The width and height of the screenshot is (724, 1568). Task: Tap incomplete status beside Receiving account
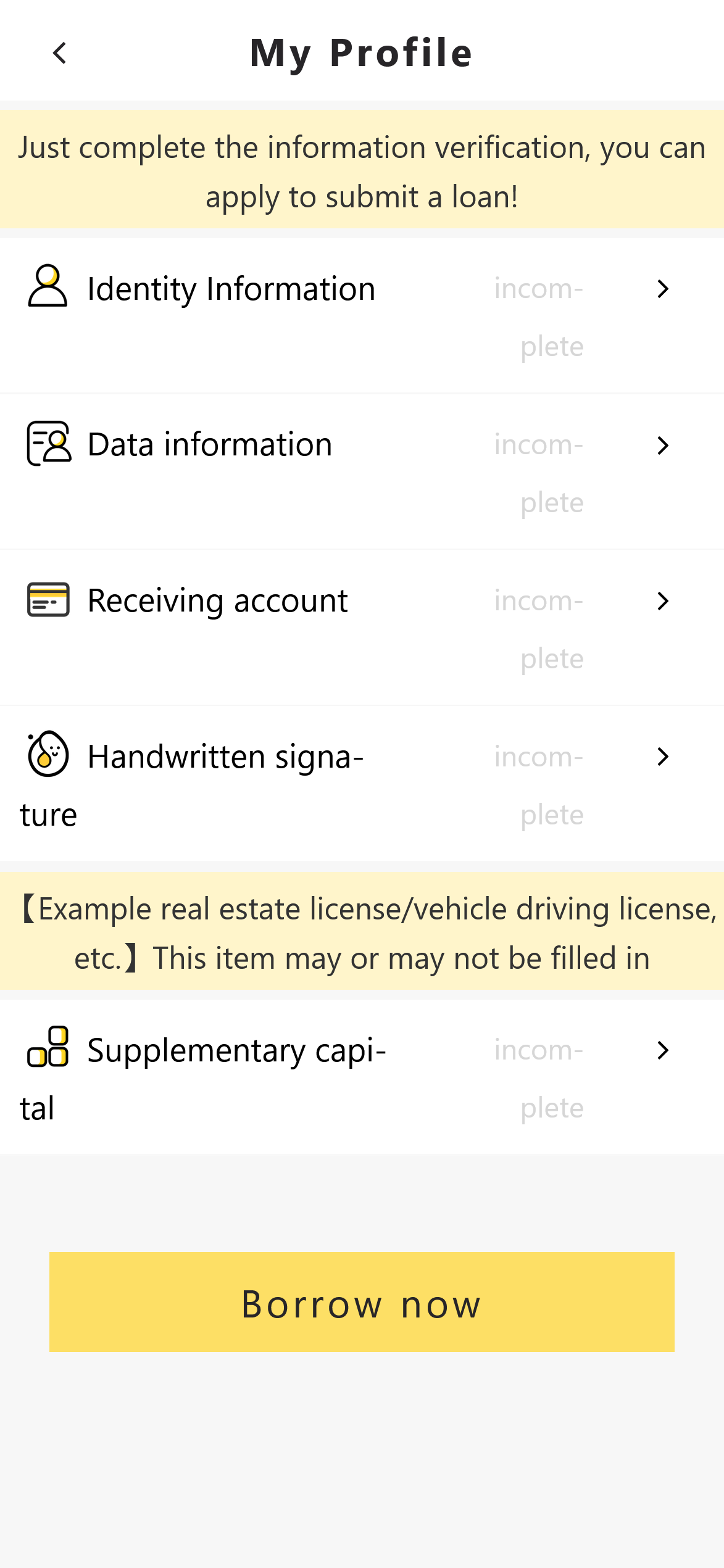point(539,629)
